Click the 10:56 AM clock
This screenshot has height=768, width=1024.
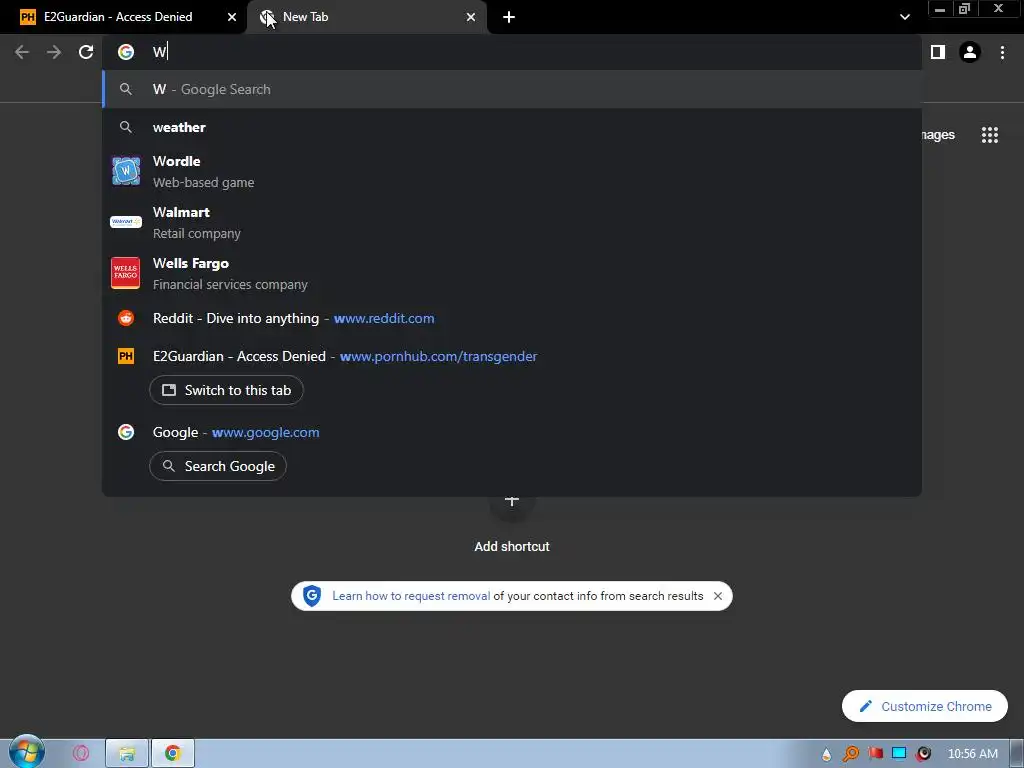[972, 754]
